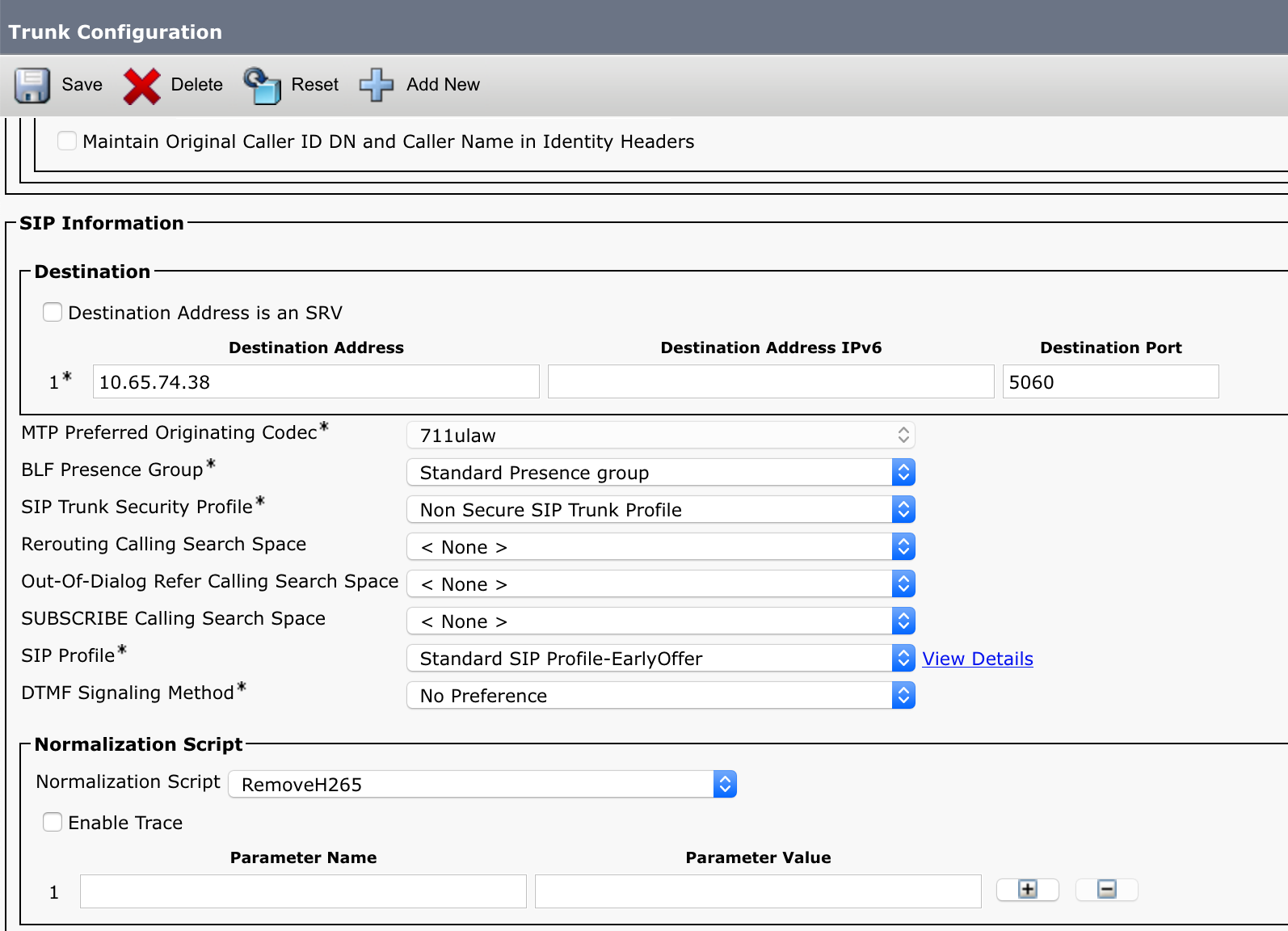Click the Add New text in toolbar
This screenshot has width=1288, height=931.
pyautogui.click(x=443, y=85)
